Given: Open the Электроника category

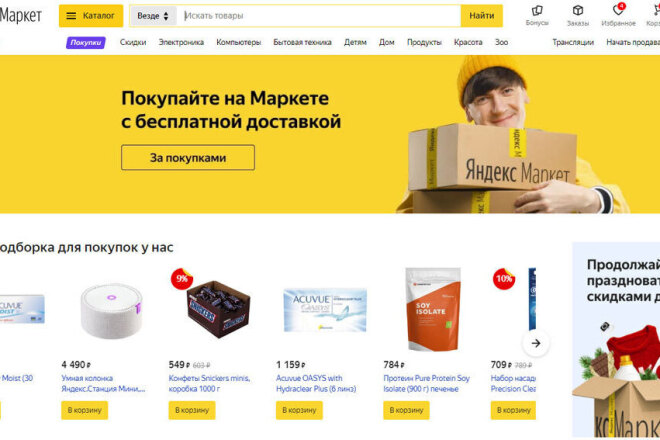Looking at the screenshot, I should (x=181, y=43).
